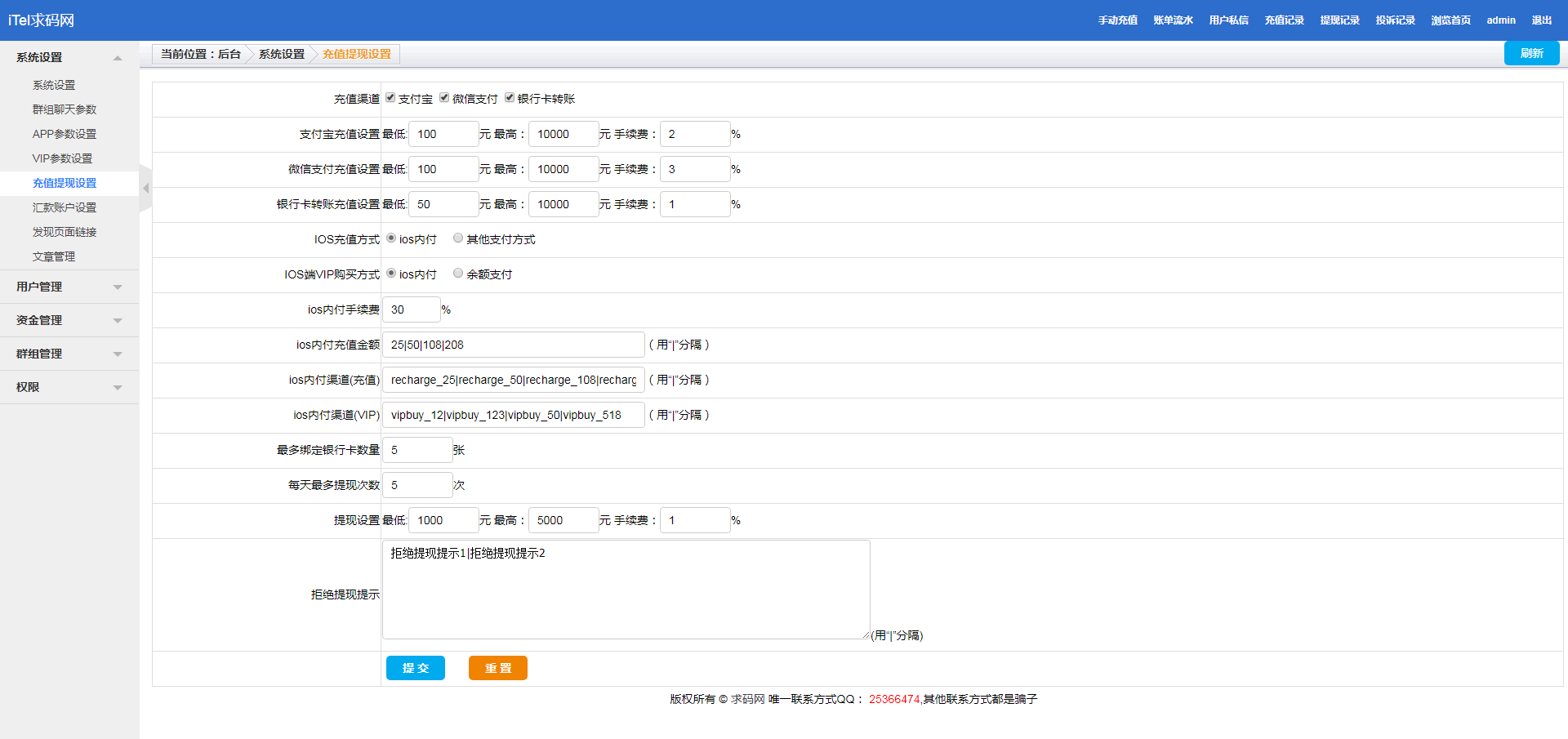Open 提现记录 in the top menu
1568x739 pixels.
tap(1339, 20)
